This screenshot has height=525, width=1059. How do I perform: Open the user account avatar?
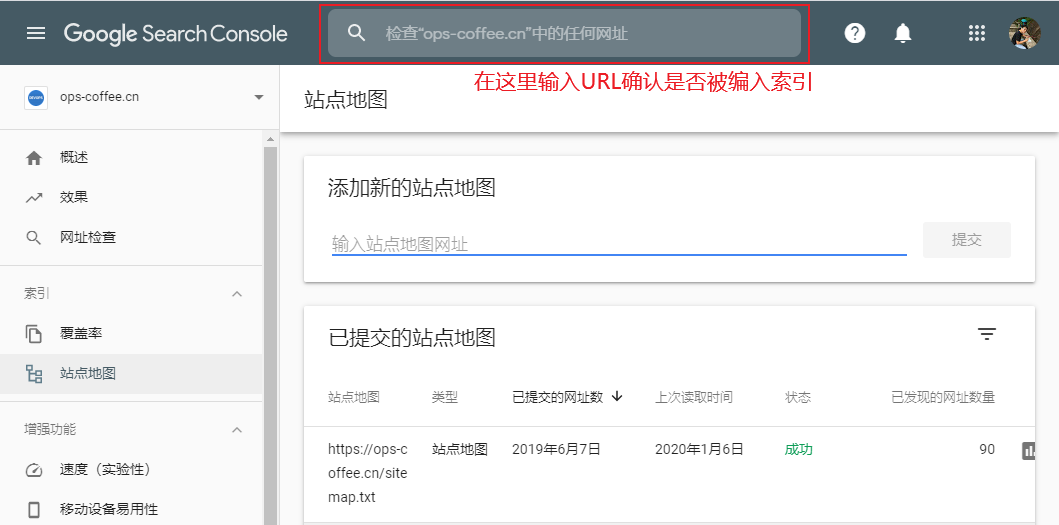[x=1024, y=33]
